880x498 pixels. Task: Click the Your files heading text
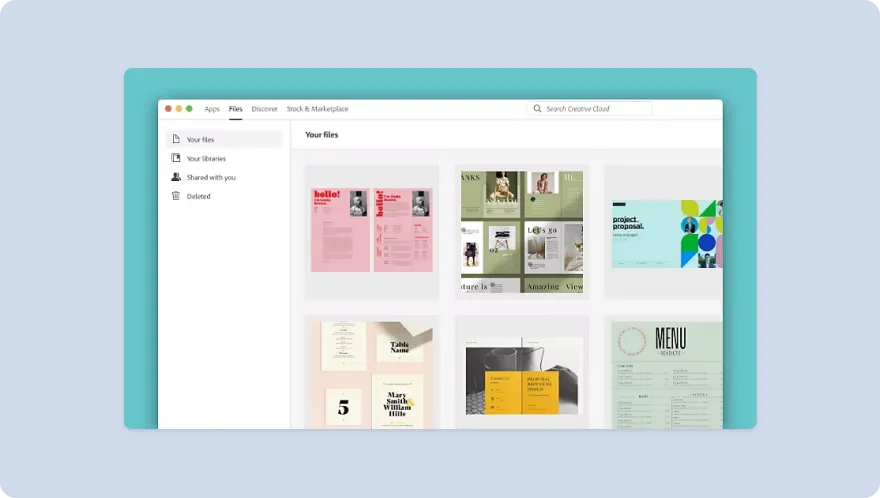click(322, 135)
